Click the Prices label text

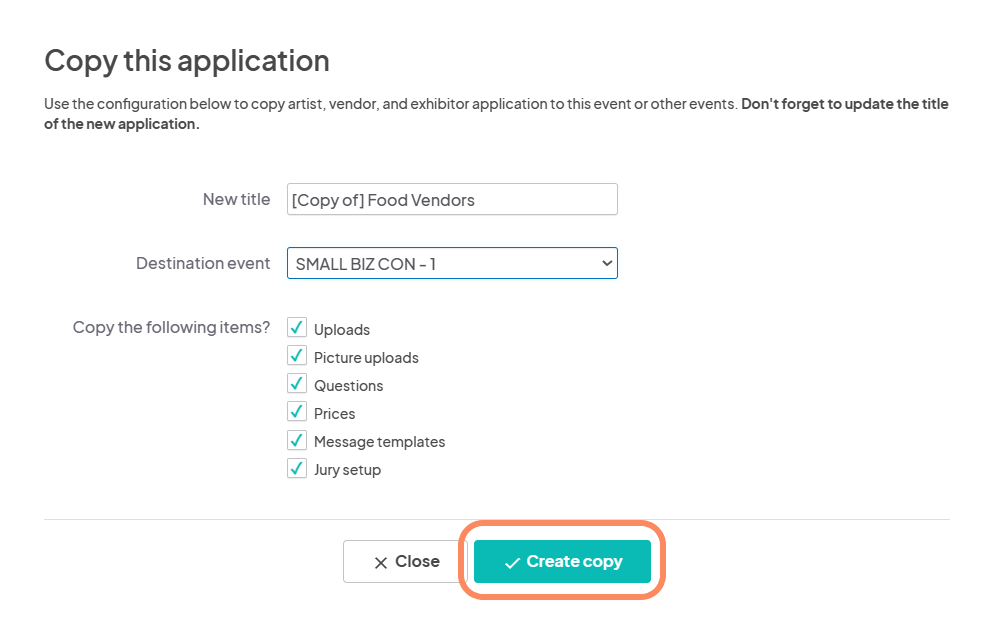point(334,413)
